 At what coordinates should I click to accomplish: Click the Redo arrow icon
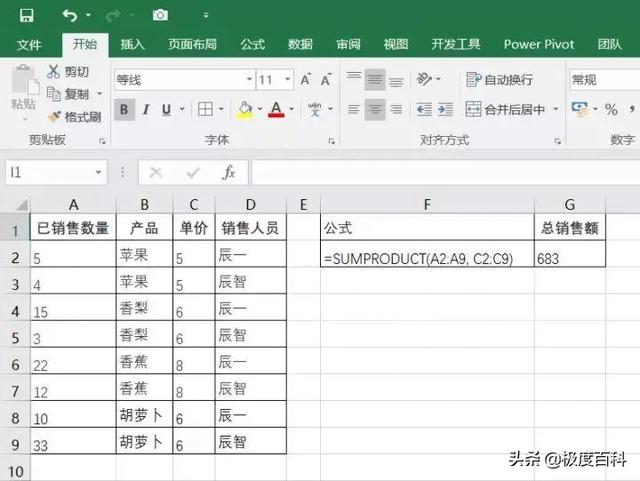click(x=113, y=16)
